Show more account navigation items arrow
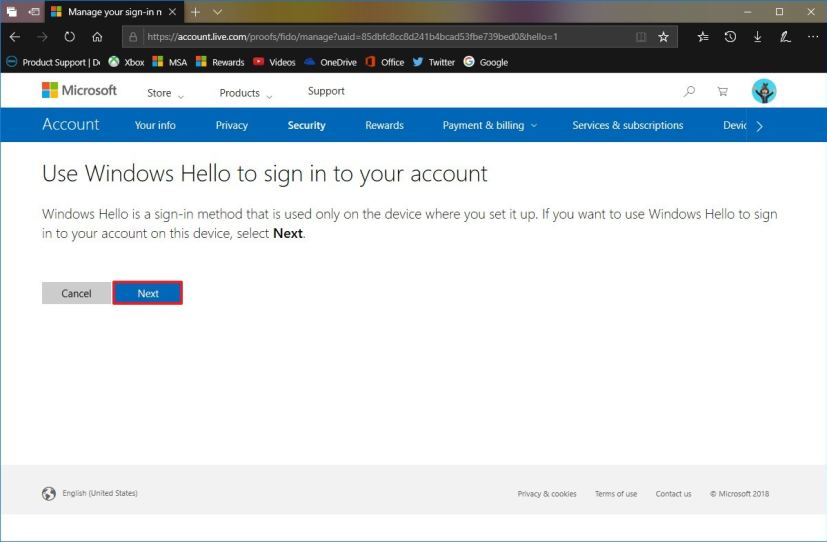This screenshot has height=542, width=827. (759, 126)
